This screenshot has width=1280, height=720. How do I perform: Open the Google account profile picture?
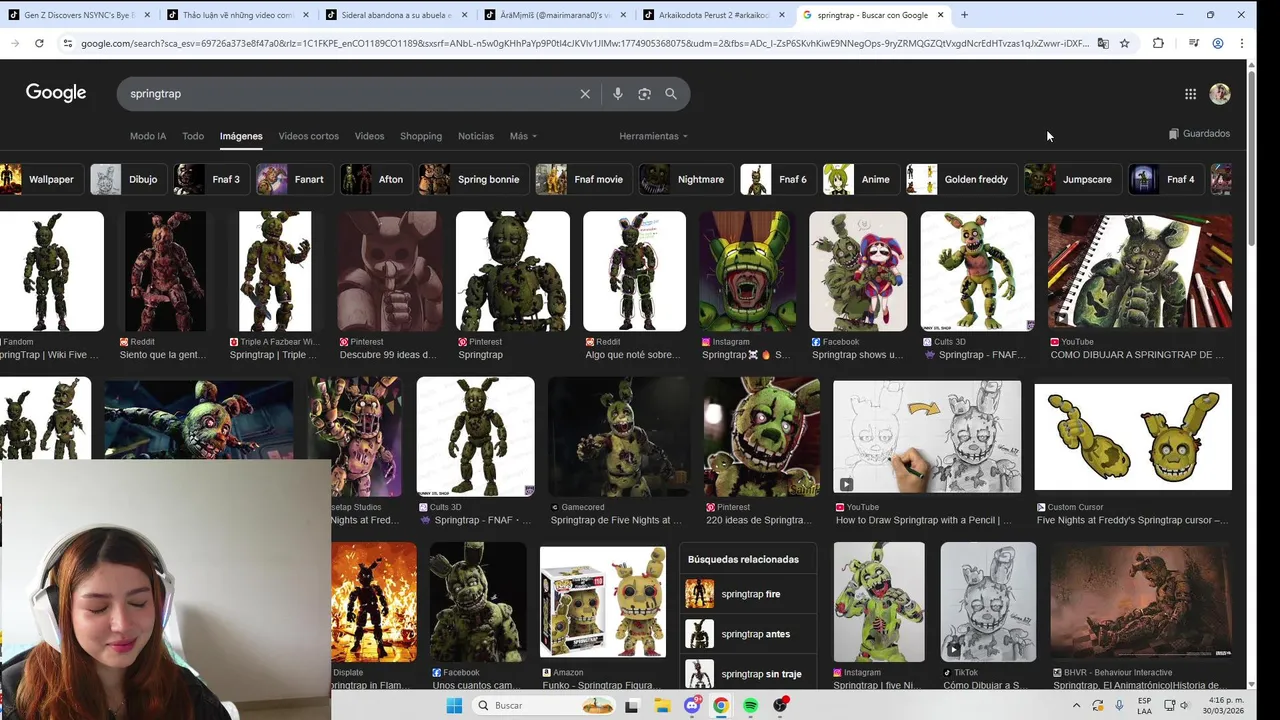[1220, 94]
